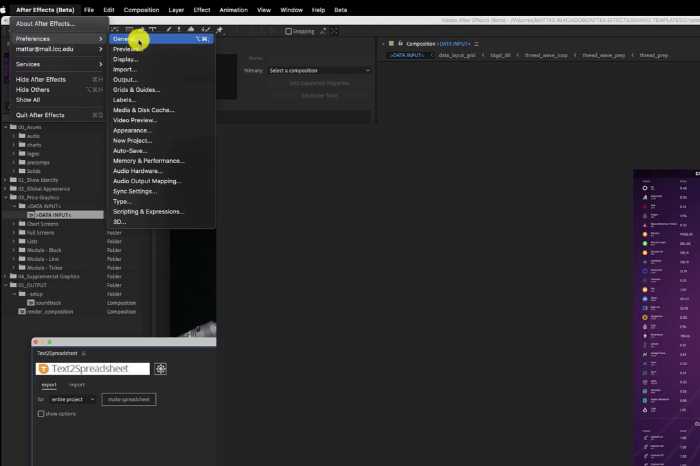Screen dimensions: 700x466
Task: Open the Effect menu in menu bar
Action: (x=202, y=10)
